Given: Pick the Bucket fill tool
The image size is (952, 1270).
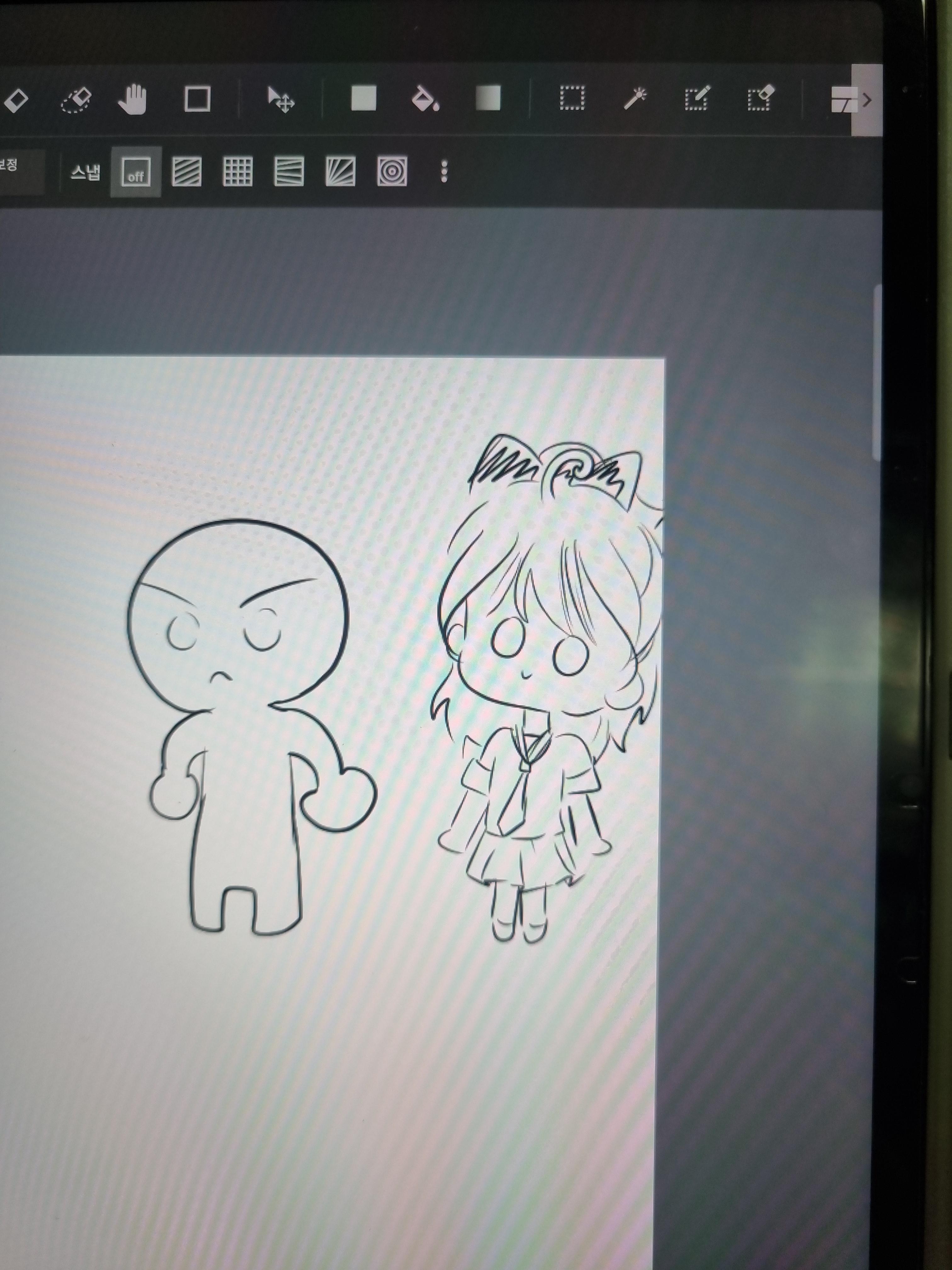Looking at the screenshot, I should (x=426, y=98).
